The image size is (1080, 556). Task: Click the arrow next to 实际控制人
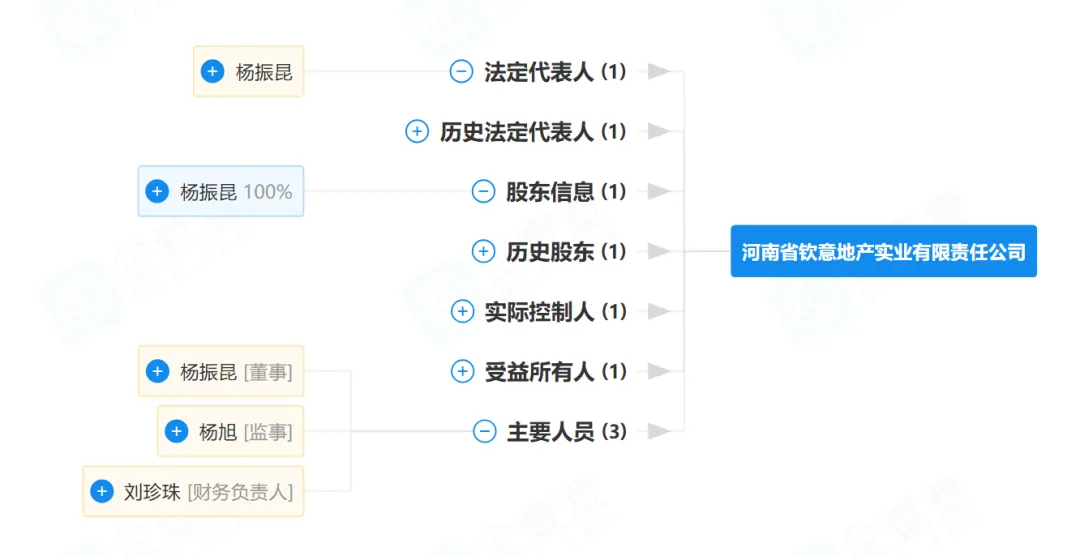(657, 311)
